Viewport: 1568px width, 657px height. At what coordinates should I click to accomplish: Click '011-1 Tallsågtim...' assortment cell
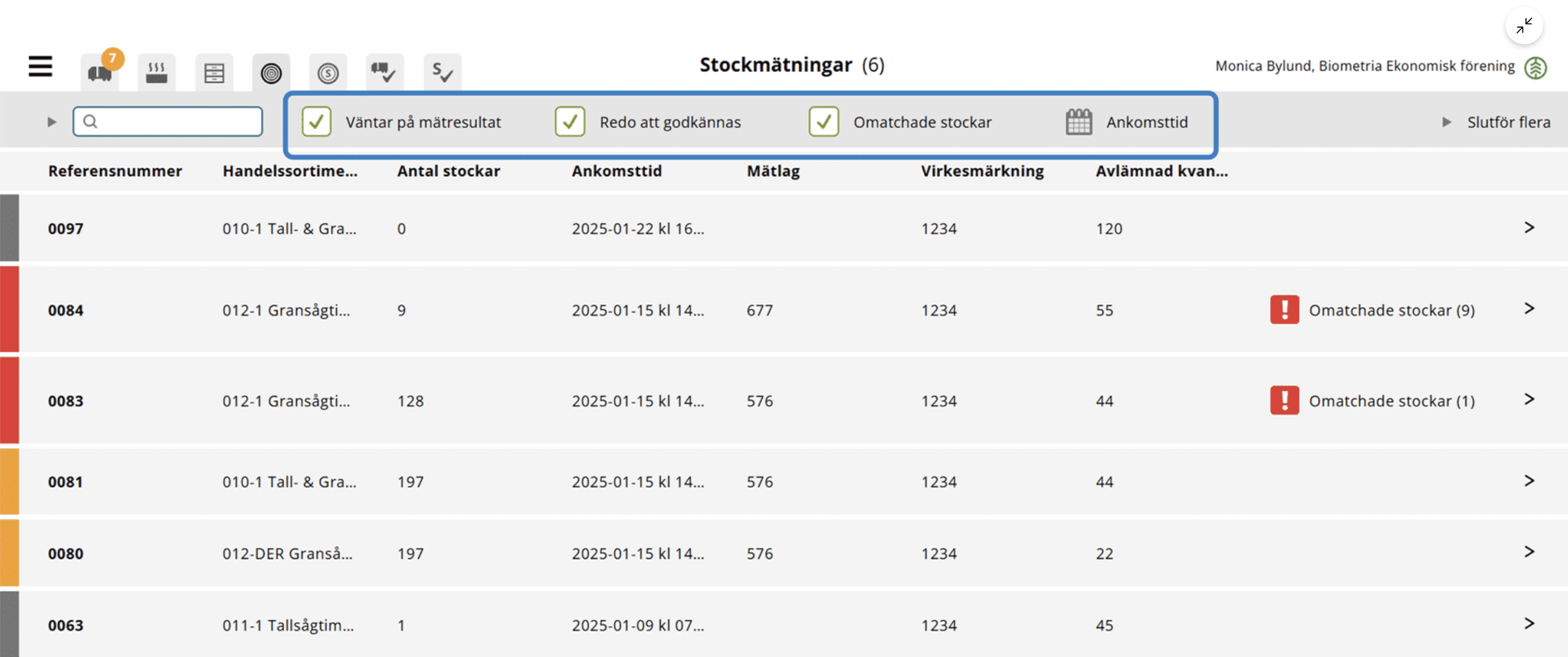288,625
